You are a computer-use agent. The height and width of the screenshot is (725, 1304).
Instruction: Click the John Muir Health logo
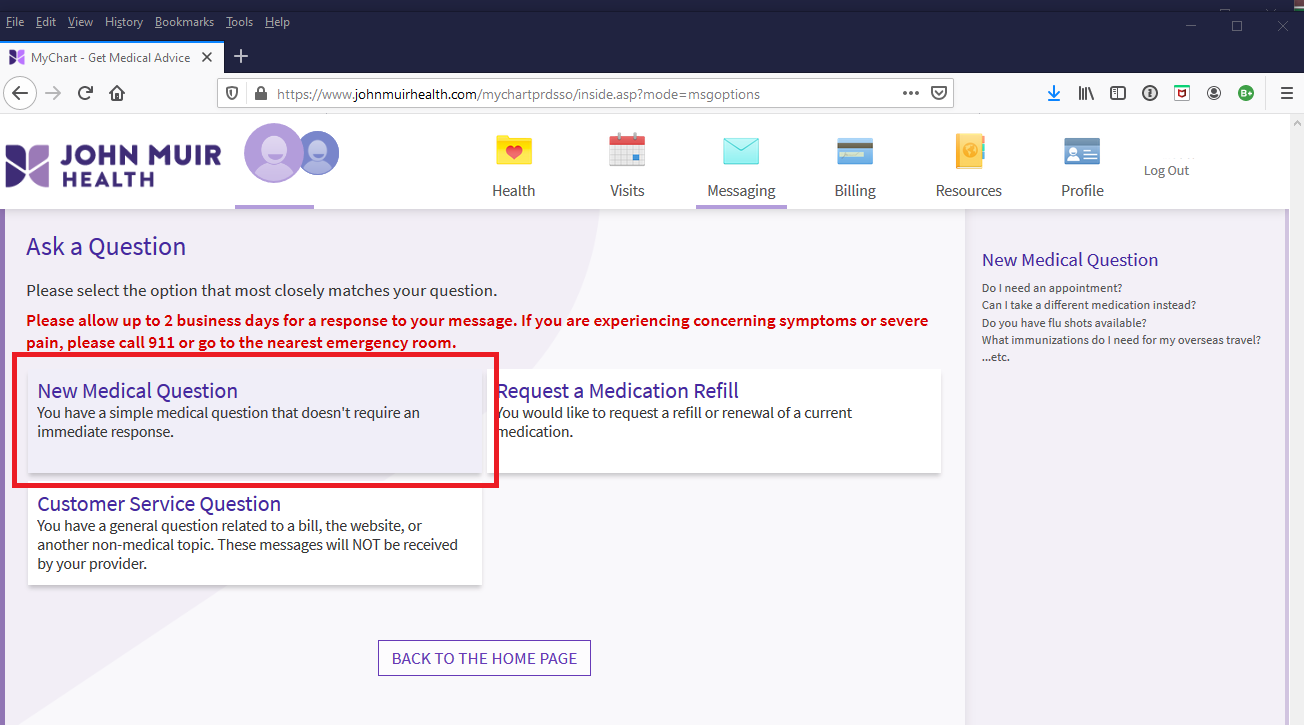113,165
